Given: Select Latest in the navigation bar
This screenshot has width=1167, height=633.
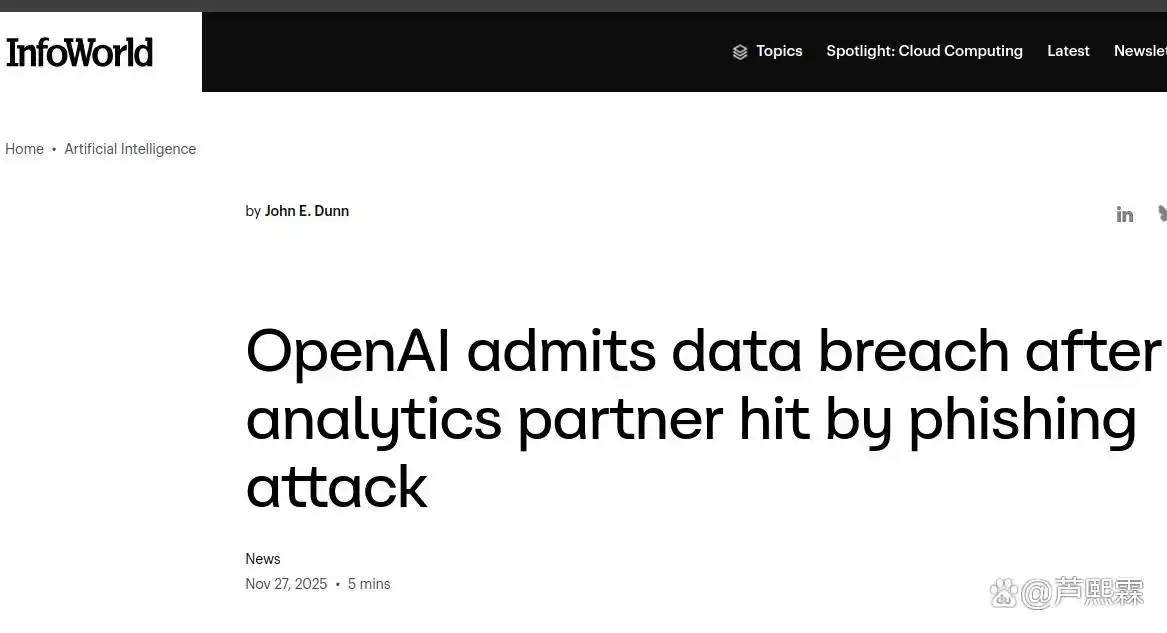Looking at the screenshot, I should click(1068, 51).
